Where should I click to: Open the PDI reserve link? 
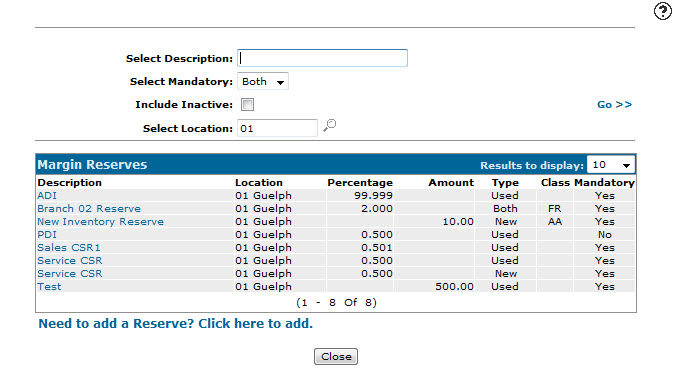point(47,235)
